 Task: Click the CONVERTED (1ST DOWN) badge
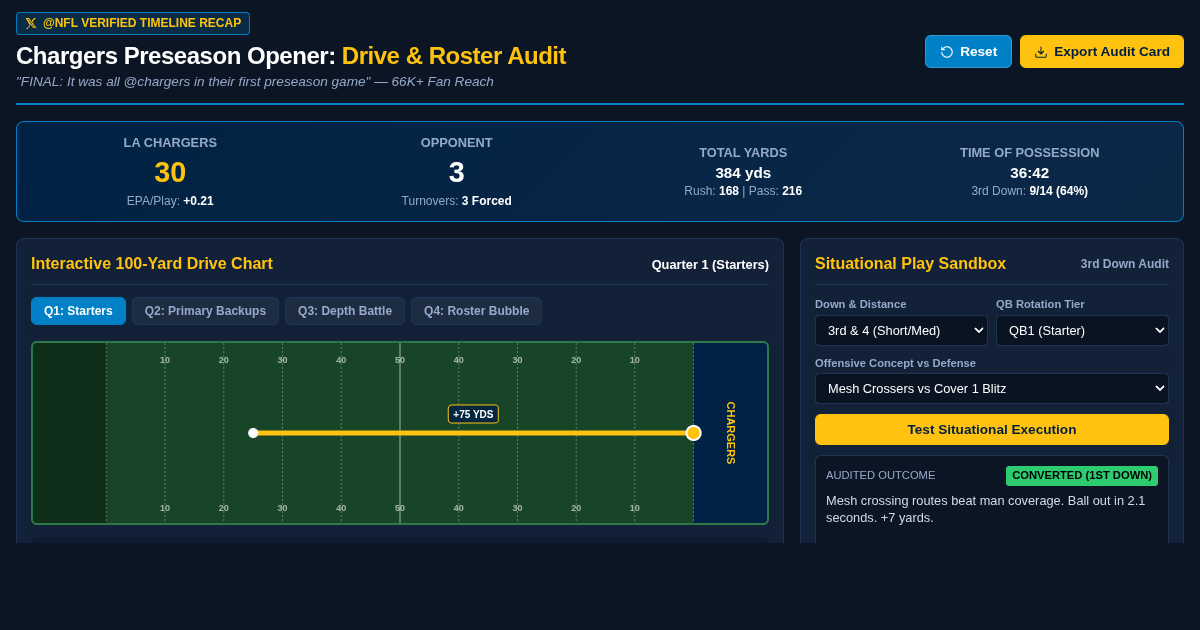point(1082,476)
